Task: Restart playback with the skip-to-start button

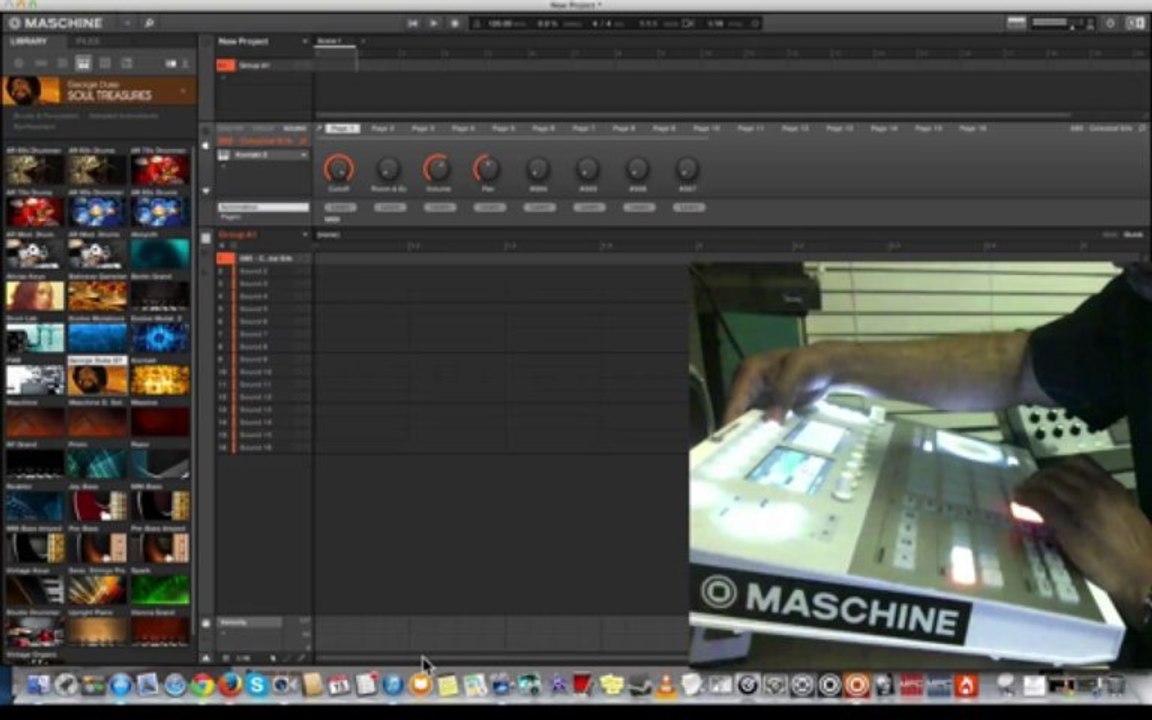Action: 412,24
